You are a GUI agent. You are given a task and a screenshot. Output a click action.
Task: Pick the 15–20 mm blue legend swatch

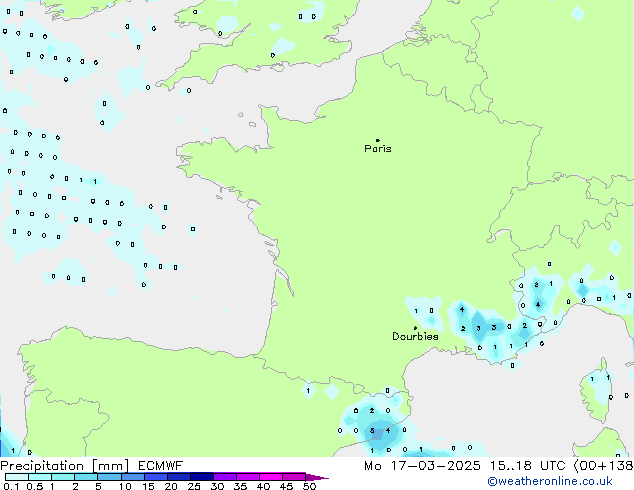(x=155, y=477)
